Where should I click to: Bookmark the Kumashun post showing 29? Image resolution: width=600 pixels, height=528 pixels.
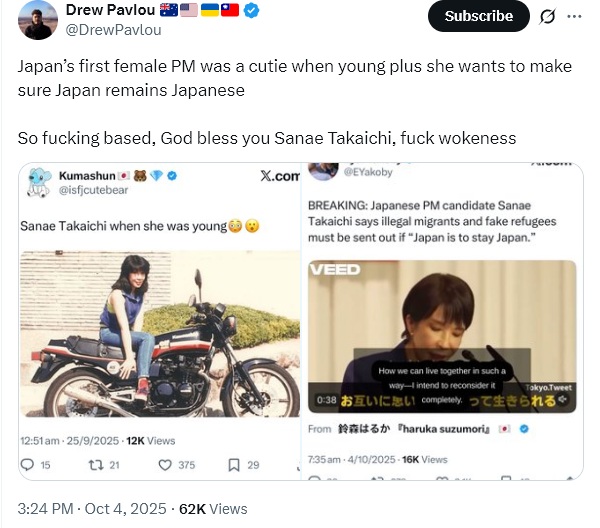pos(233,464)
